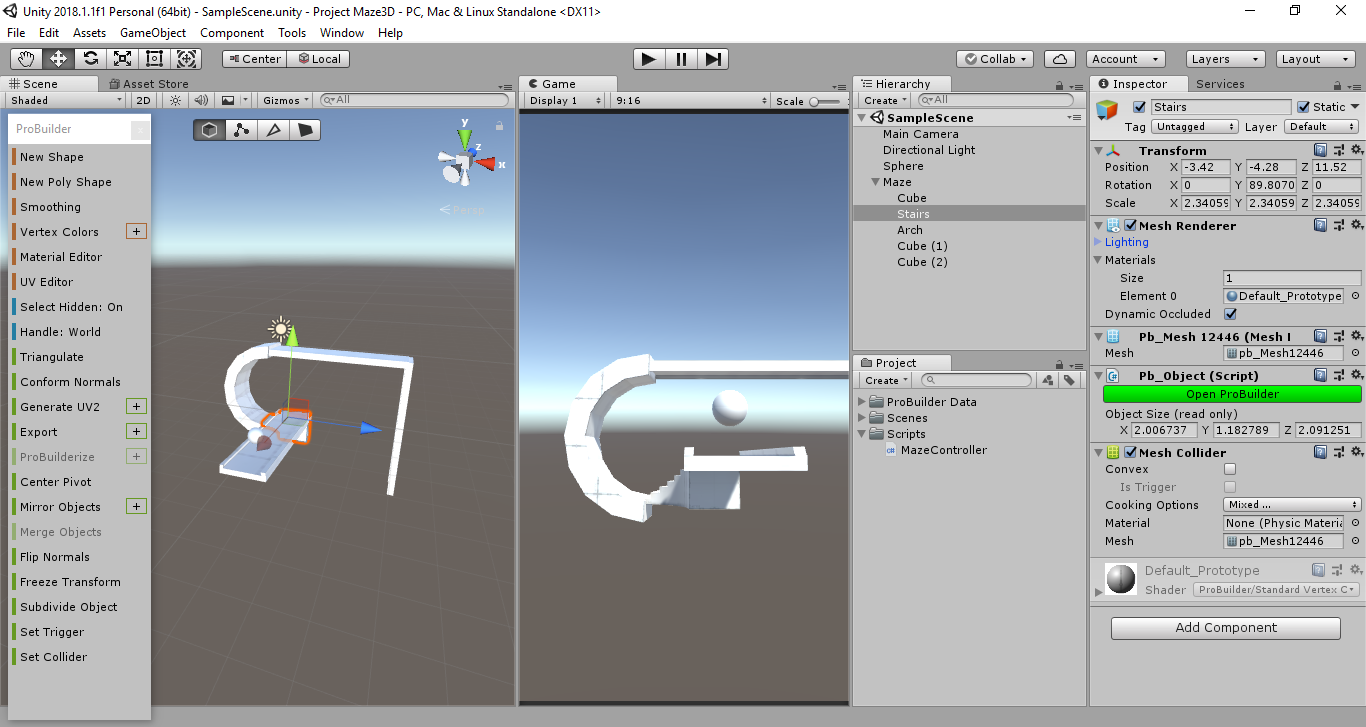Open the 9:16 aspect ratio dropdown
Screen dimensions: 1366x727
[691, 100]
